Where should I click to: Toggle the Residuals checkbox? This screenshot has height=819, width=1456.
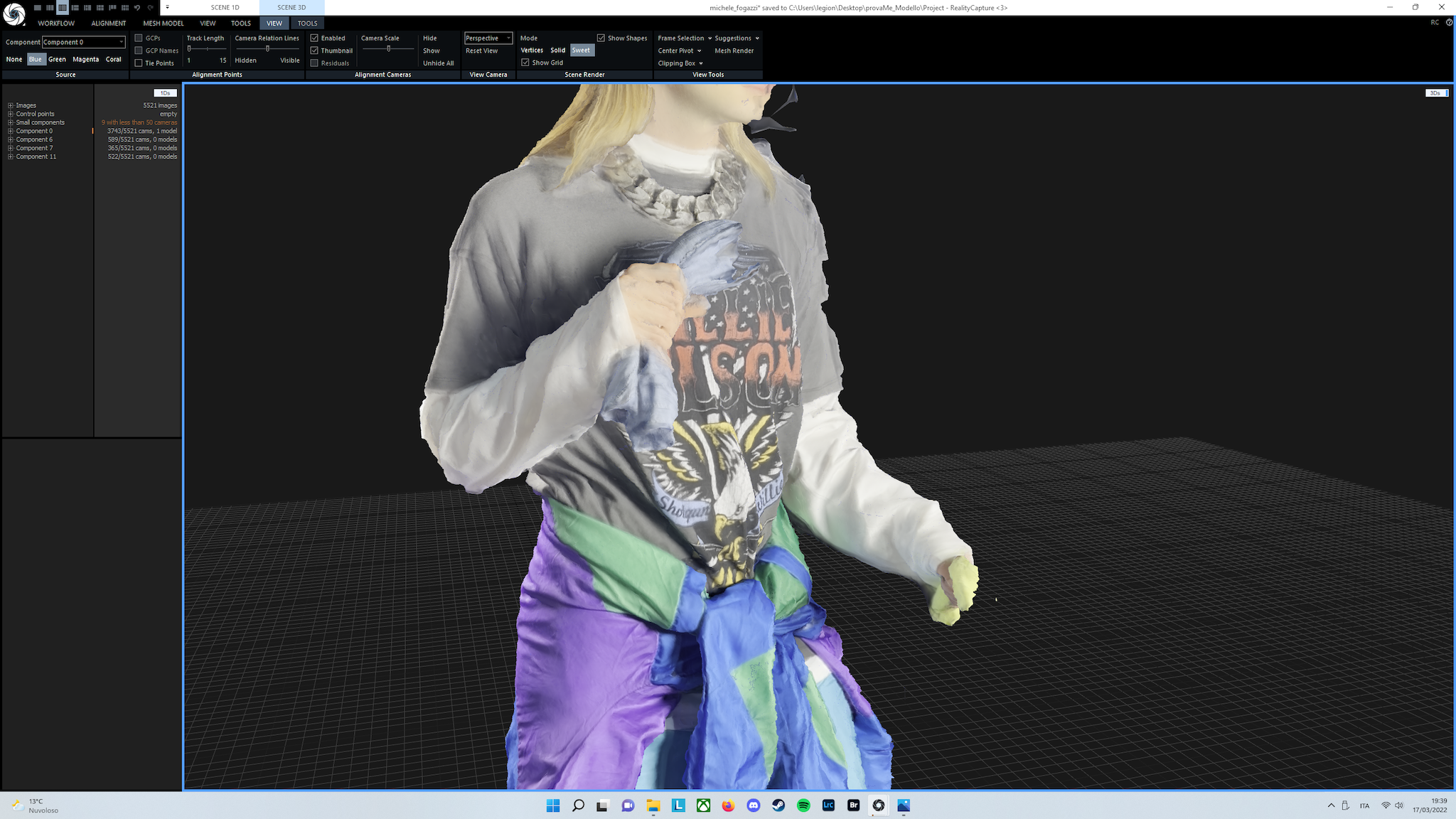[314, 63]
